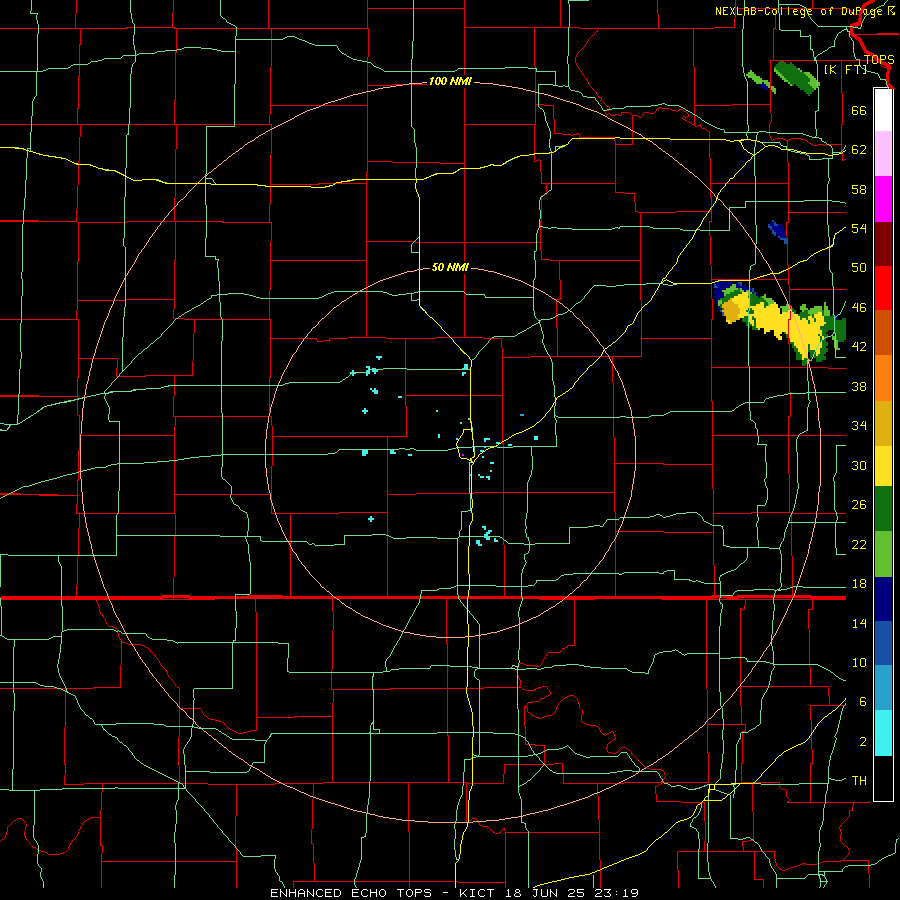Screen dimensions: 900x900
Task: Click the 'KICT' radar site identifier
Action: pyautogui.click(x=478, y=893)
